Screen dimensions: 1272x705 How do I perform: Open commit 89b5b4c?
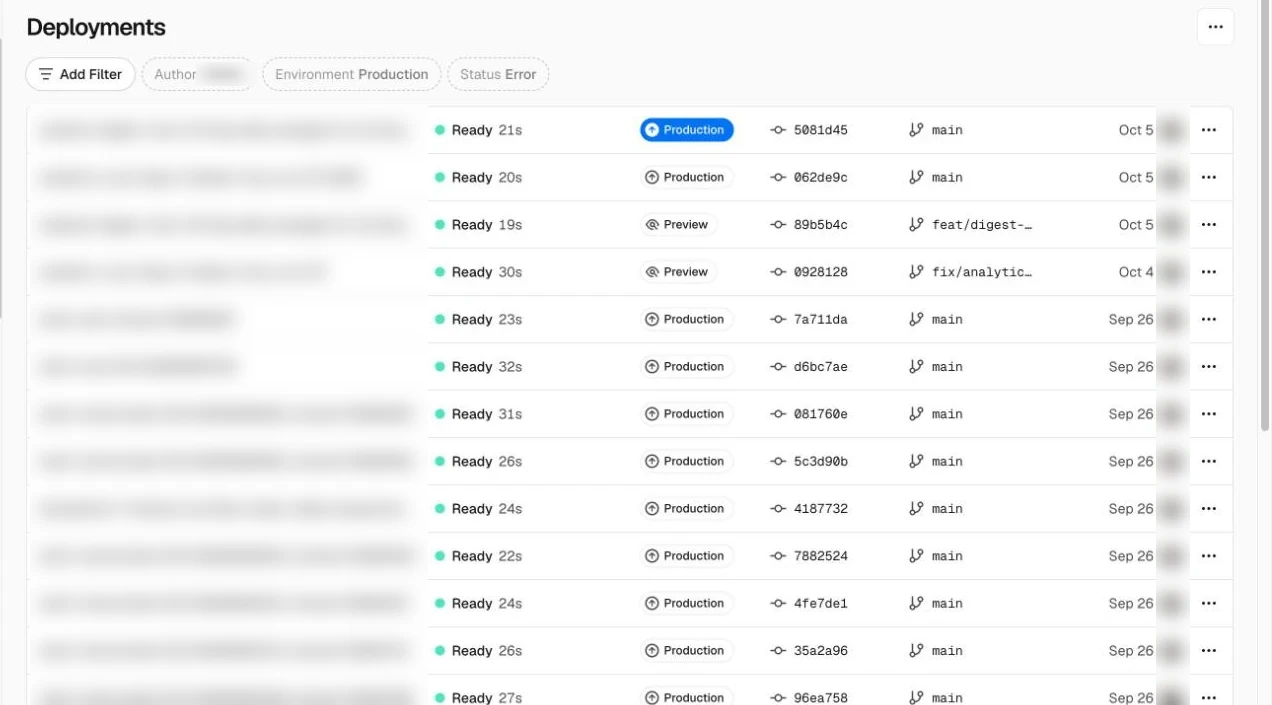pos(820,225)
